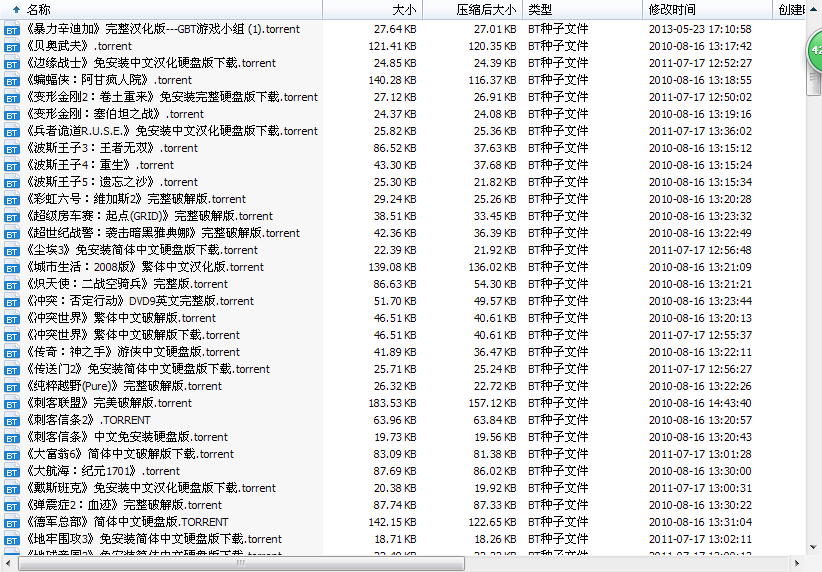822x572 pixels.
Task: Click the BT icon of 《彩虹六号：维加斯2》
Action: point(12,199)
